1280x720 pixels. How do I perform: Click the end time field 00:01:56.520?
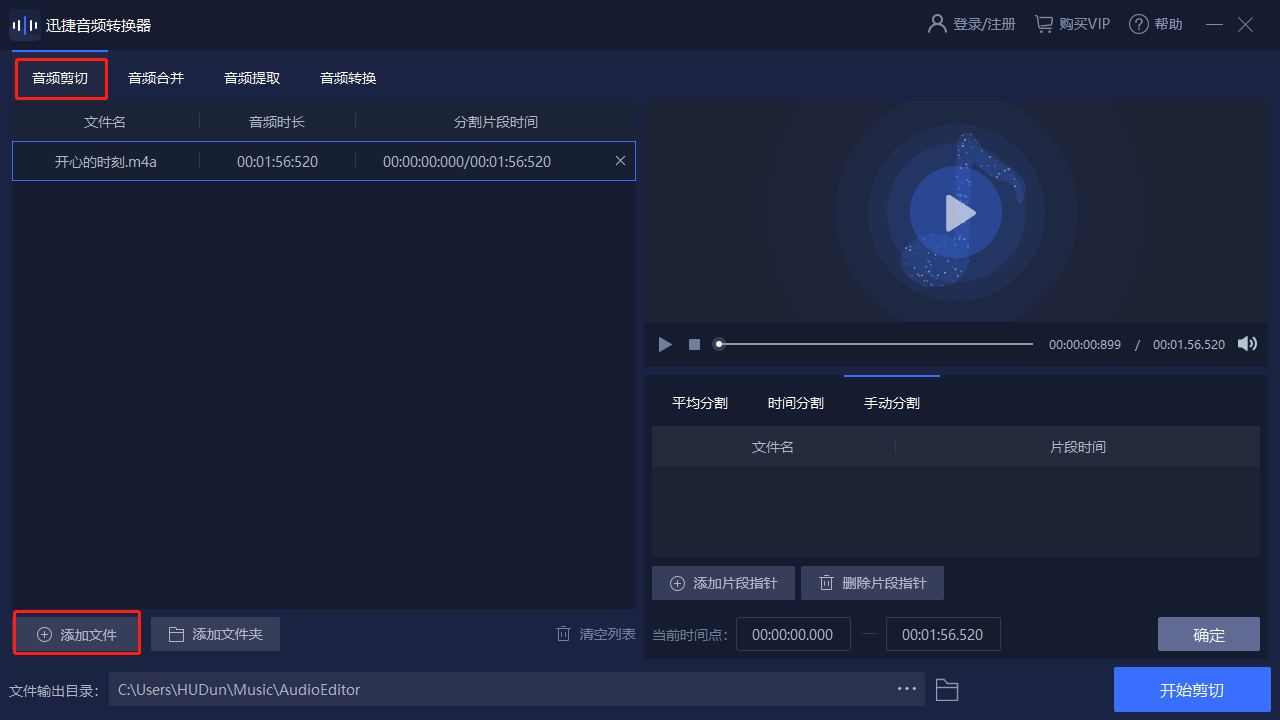[943, 634]
